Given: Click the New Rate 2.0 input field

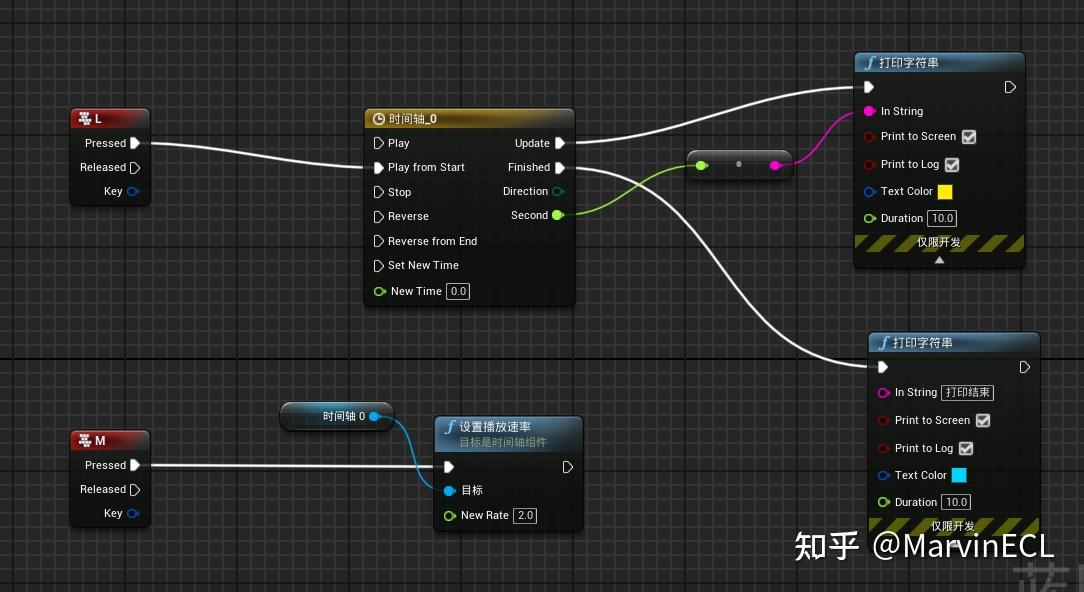Looking at the screenshot, I should click(525, 515).
